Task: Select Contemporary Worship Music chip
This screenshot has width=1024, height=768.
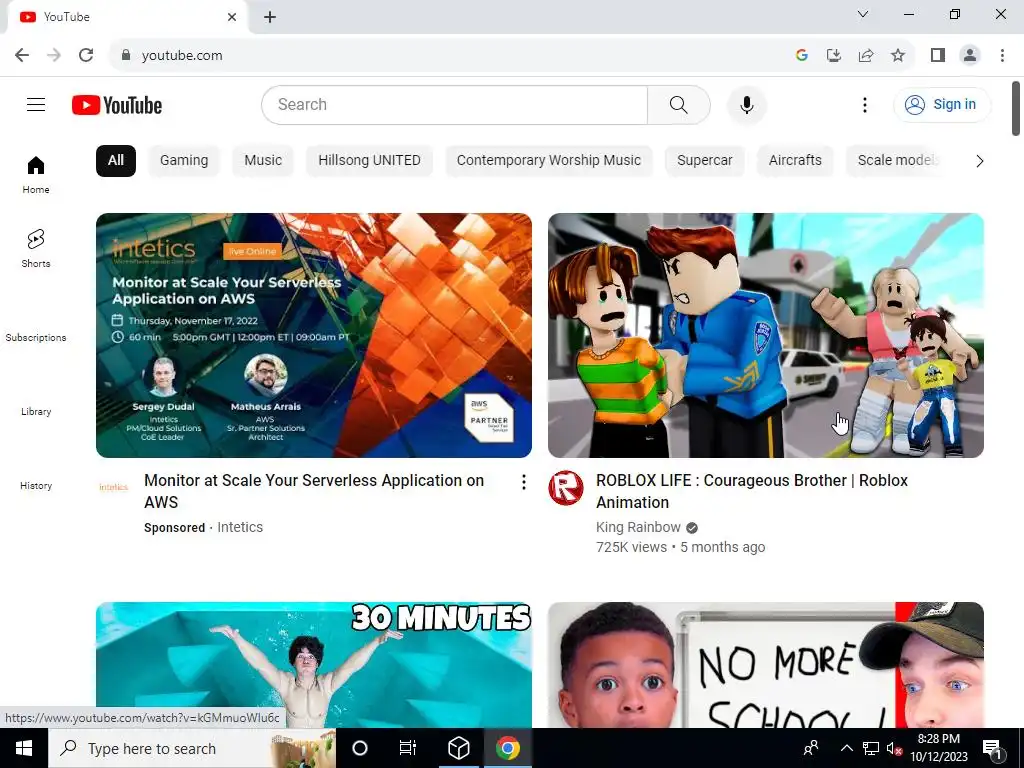Action: click(549, 161)
